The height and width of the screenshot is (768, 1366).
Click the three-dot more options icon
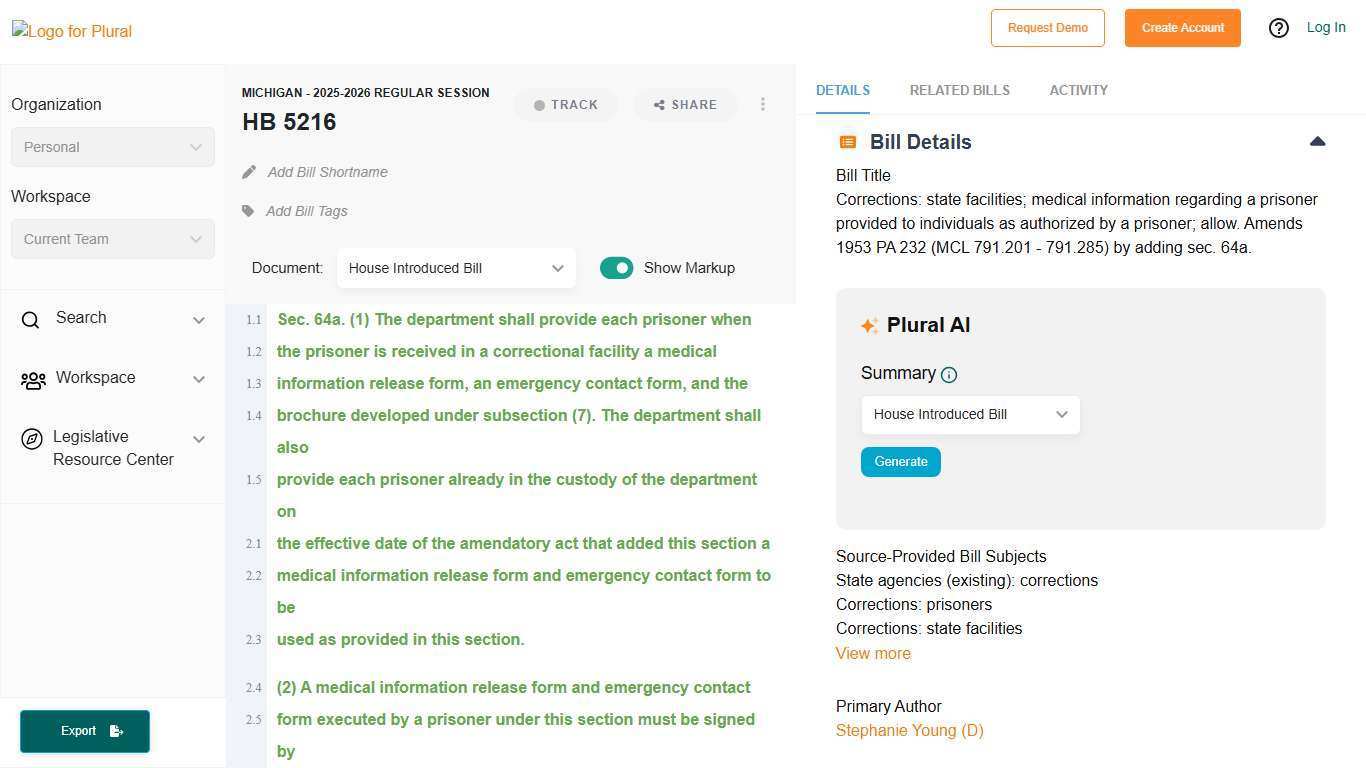(x=763, y=104)
